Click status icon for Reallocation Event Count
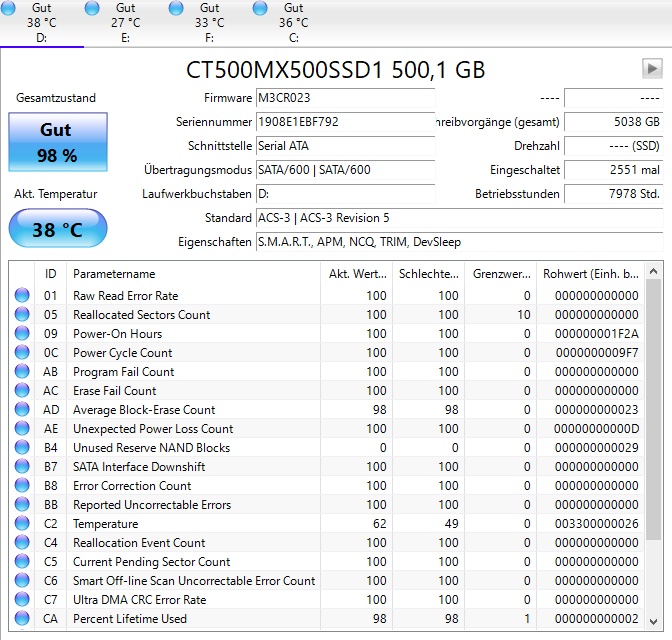This screenshot has height=640, width=672. tap(22, 542)
